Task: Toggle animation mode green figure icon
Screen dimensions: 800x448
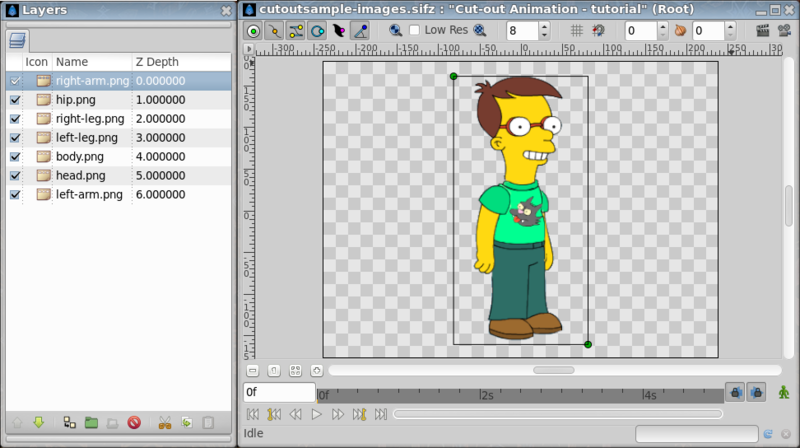Action: point(784,392)
